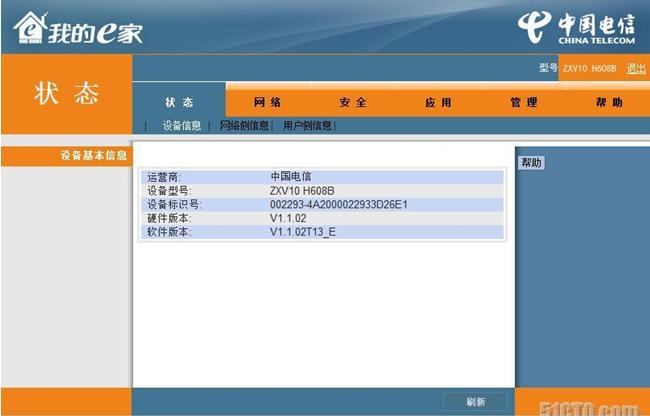
Task: Select the 硬件版本 row in the table
Action: (x=320, y=218)
